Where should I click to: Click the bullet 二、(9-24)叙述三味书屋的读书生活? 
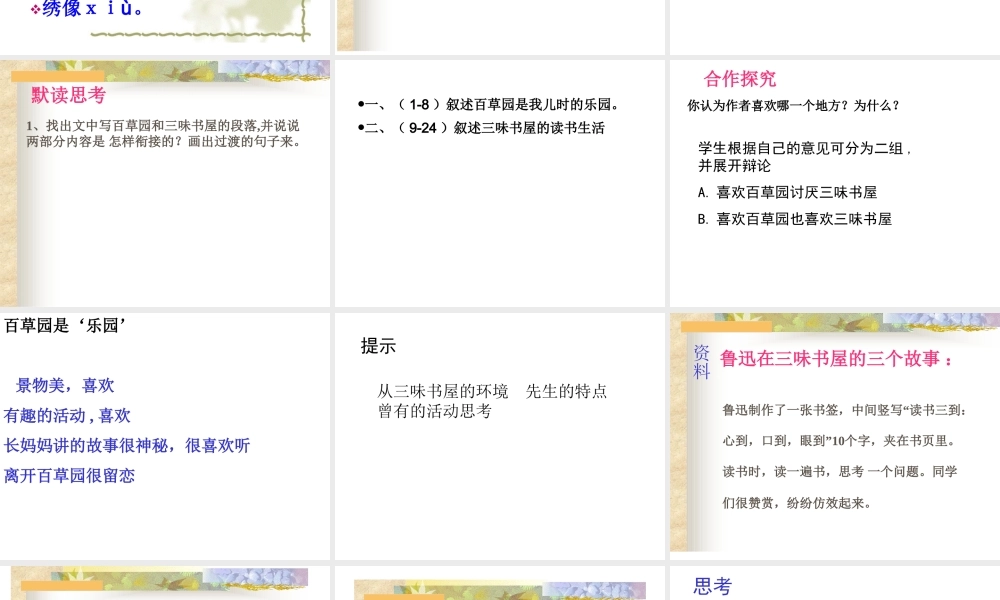(481, 128)
